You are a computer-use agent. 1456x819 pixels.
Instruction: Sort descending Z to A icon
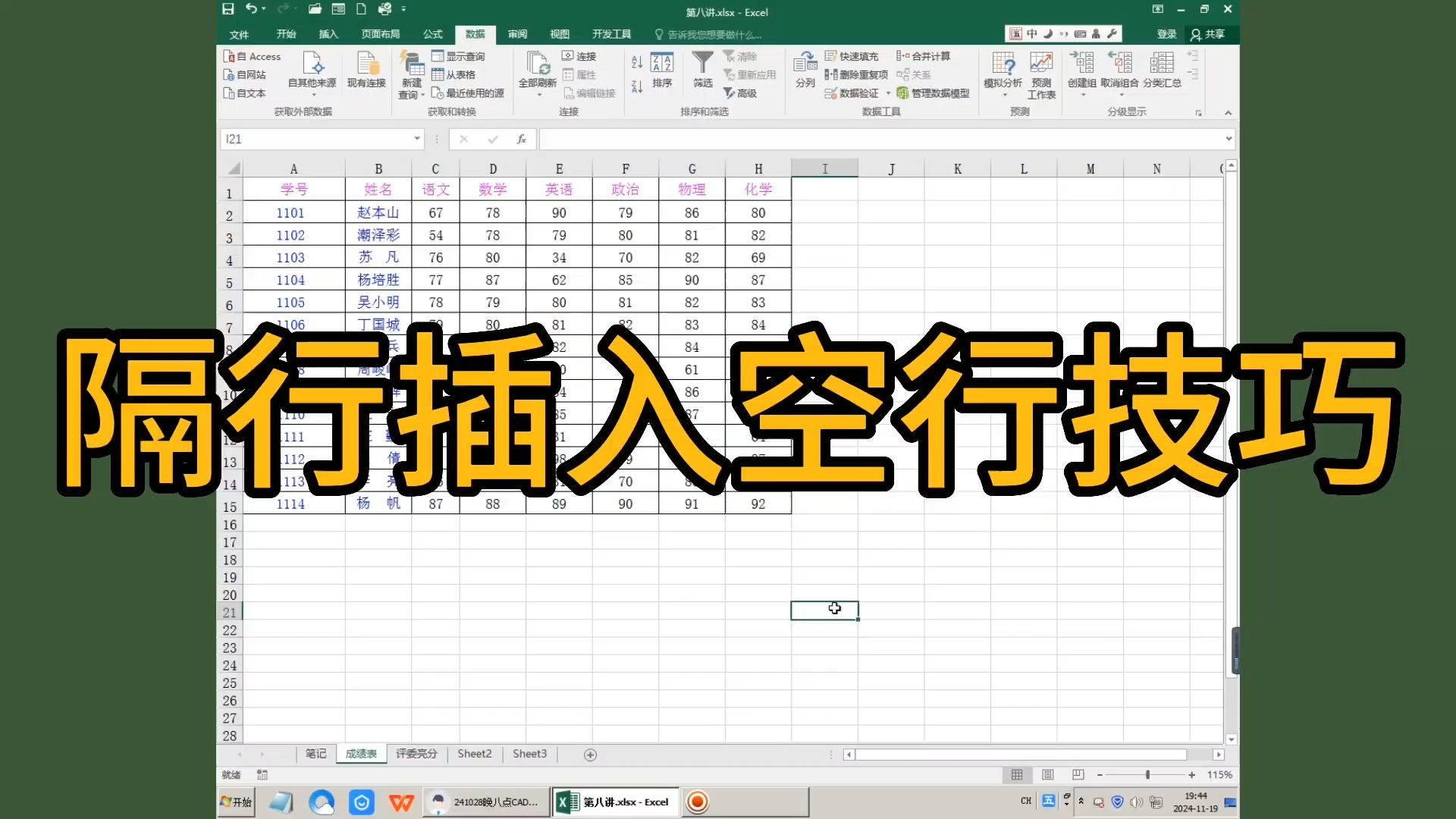637,86
